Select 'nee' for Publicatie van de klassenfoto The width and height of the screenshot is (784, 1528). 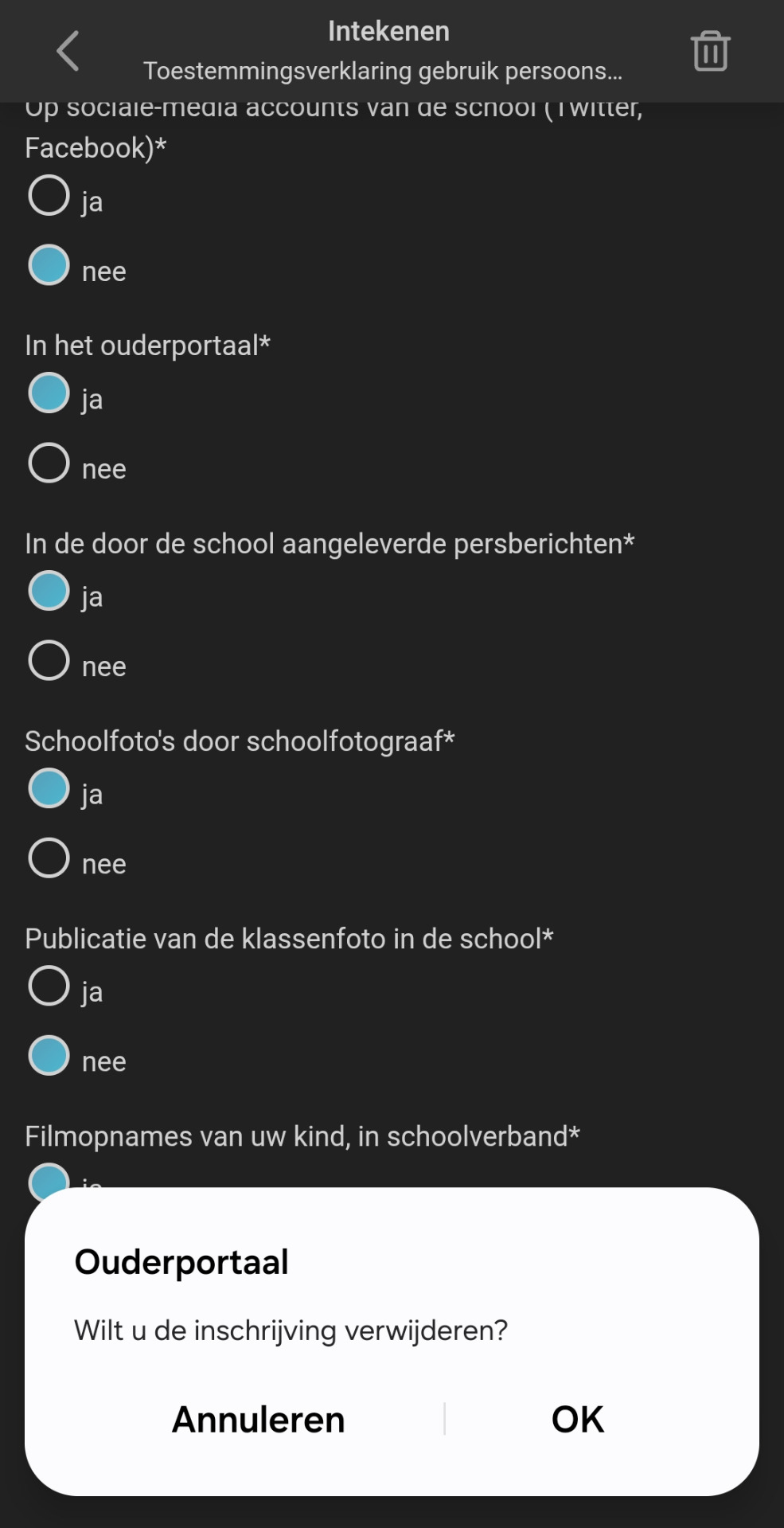pos(49,1056)
